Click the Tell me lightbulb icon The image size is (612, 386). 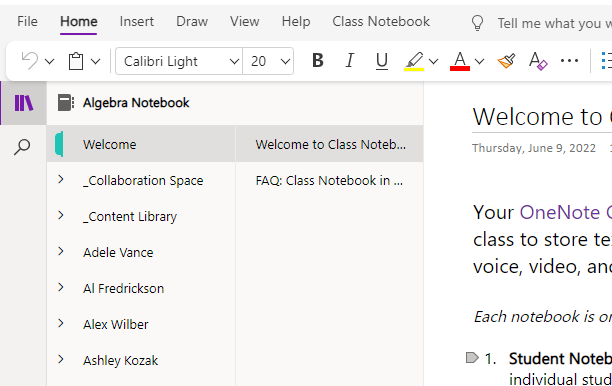477,23
